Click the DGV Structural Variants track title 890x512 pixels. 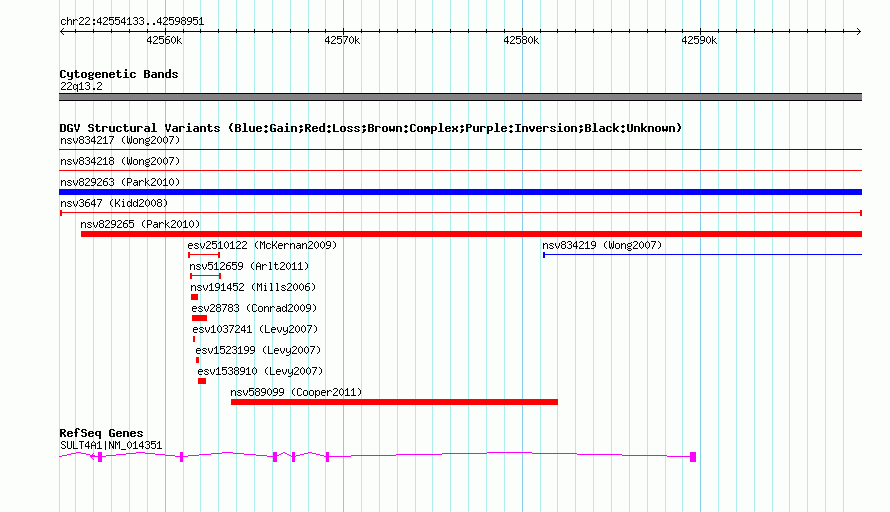371,128
